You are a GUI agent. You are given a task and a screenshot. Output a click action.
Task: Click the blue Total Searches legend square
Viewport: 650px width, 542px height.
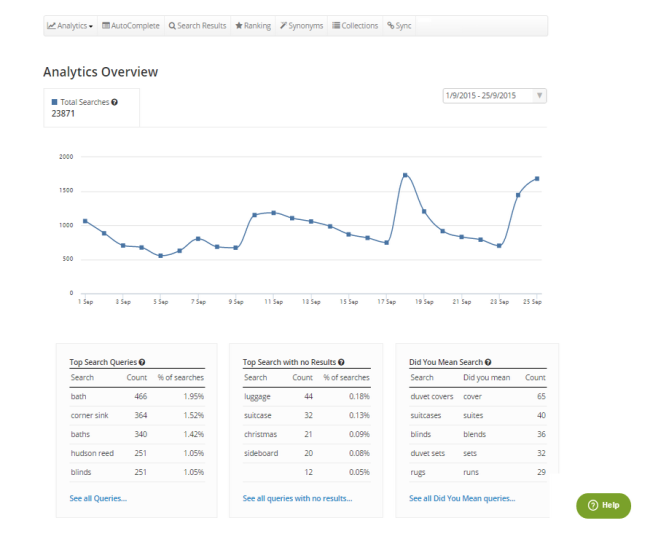point(54,102)
